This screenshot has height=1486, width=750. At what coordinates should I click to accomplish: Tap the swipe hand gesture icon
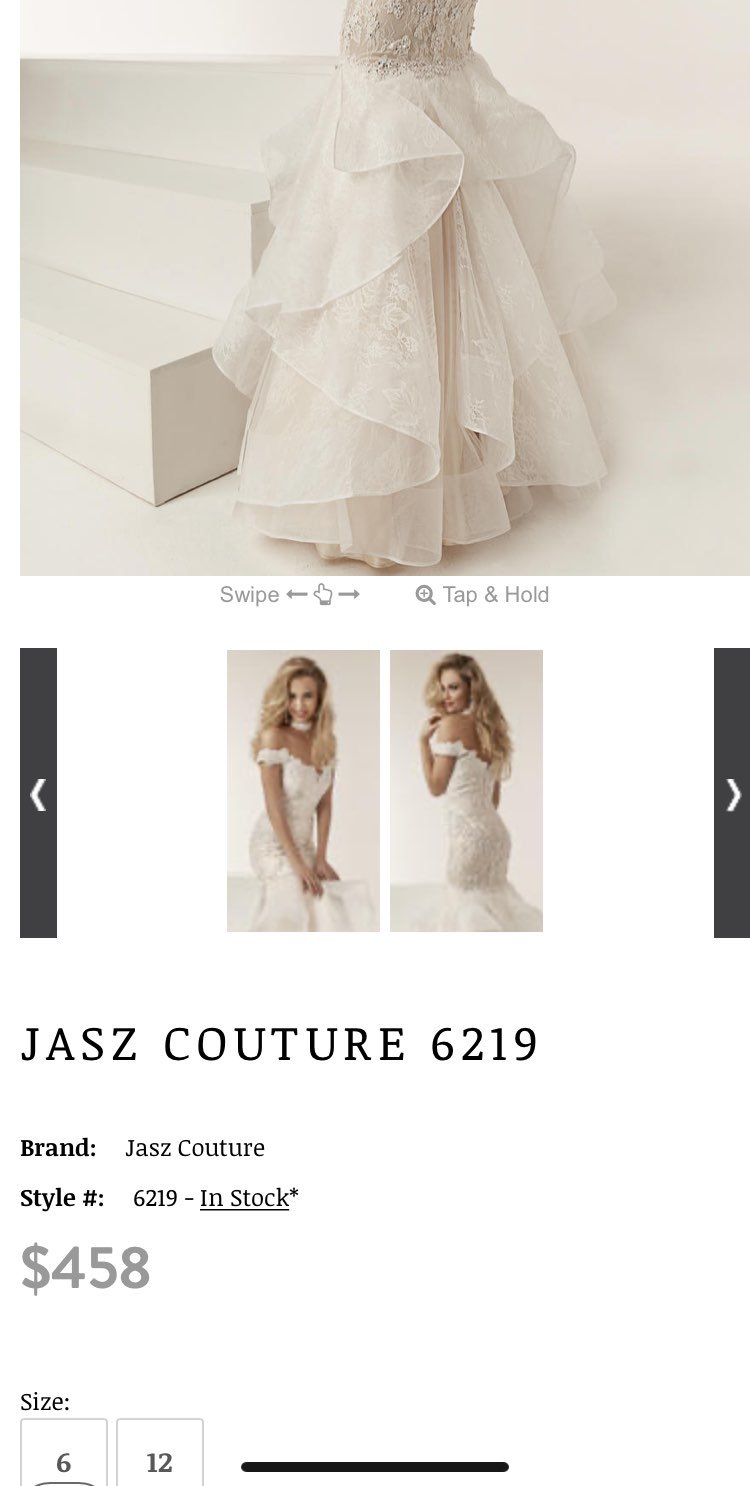[322, 595]
